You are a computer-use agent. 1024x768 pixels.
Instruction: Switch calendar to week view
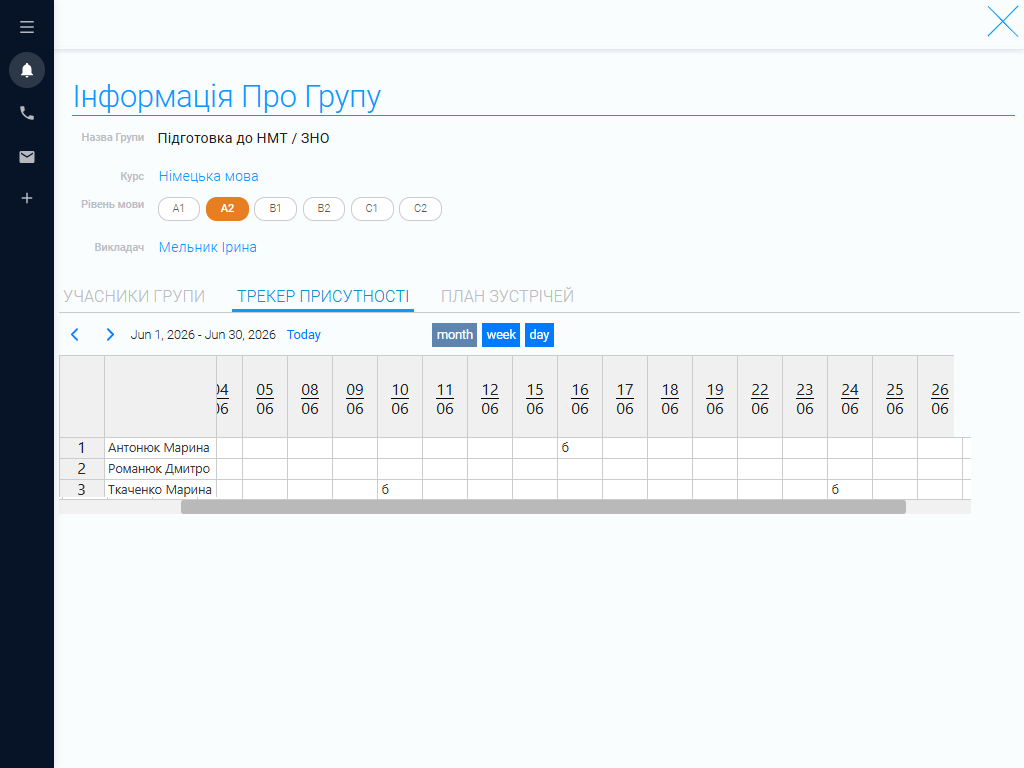(501, 335)
